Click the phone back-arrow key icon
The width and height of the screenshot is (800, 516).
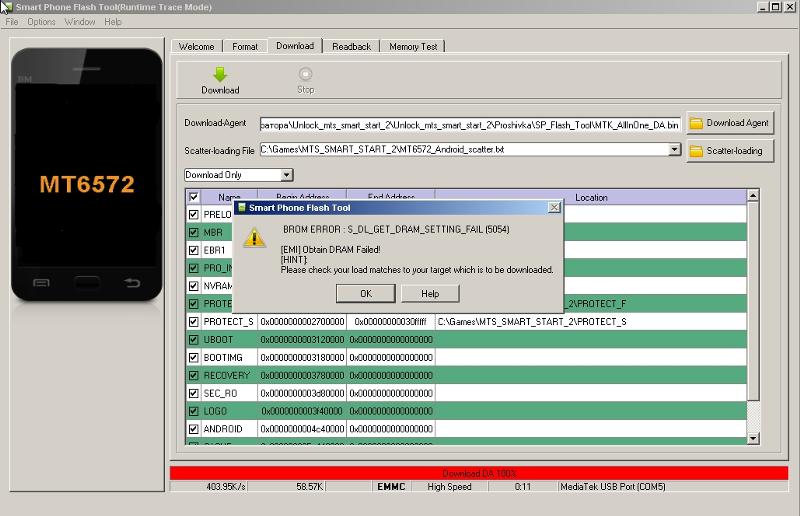[132, 282]
